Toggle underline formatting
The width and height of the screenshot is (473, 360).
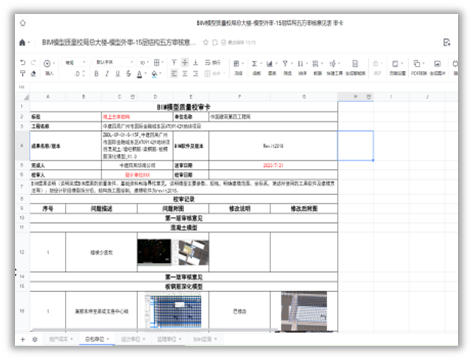pyautogui.click(x=118, y=74)
